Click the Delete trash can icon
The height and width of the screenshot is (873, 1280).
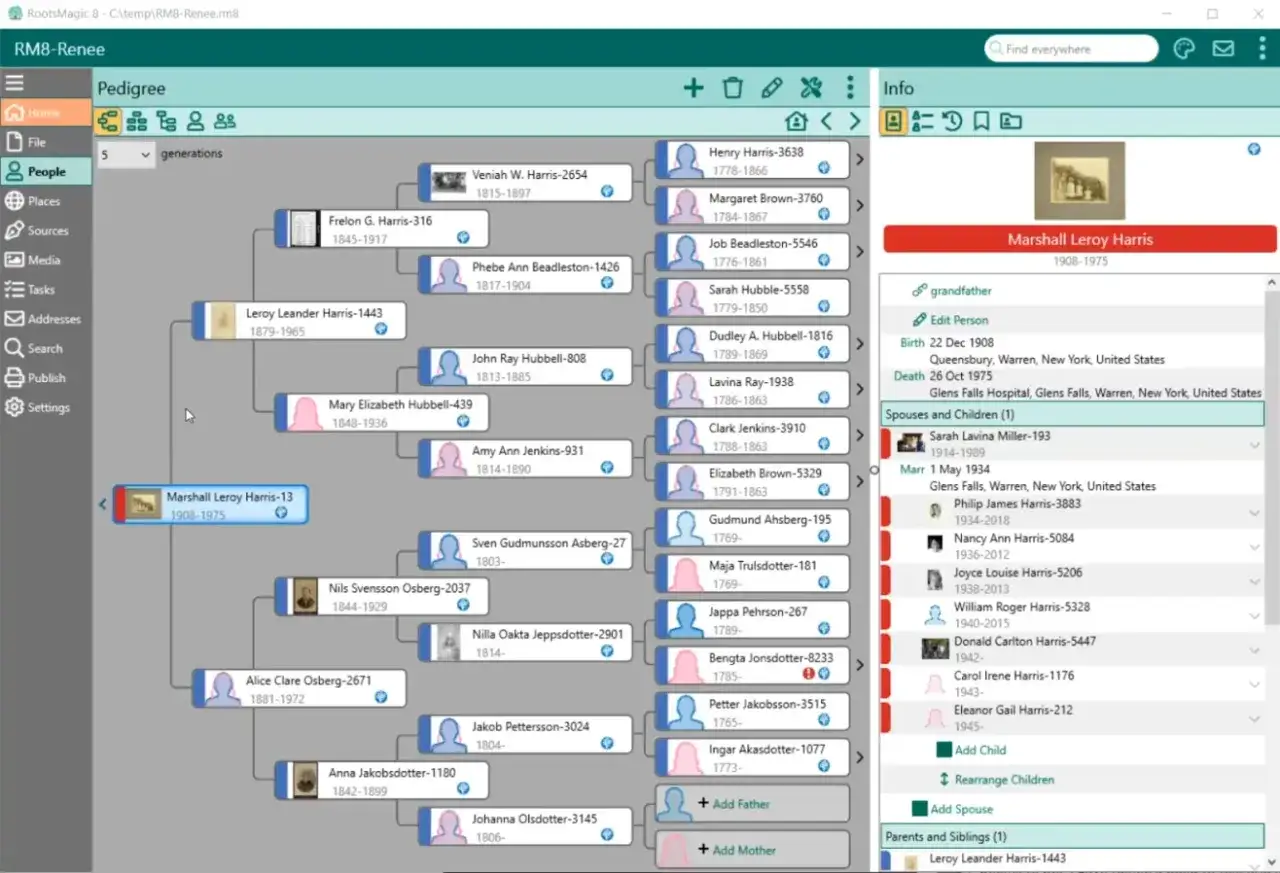[x=733, y=88]
